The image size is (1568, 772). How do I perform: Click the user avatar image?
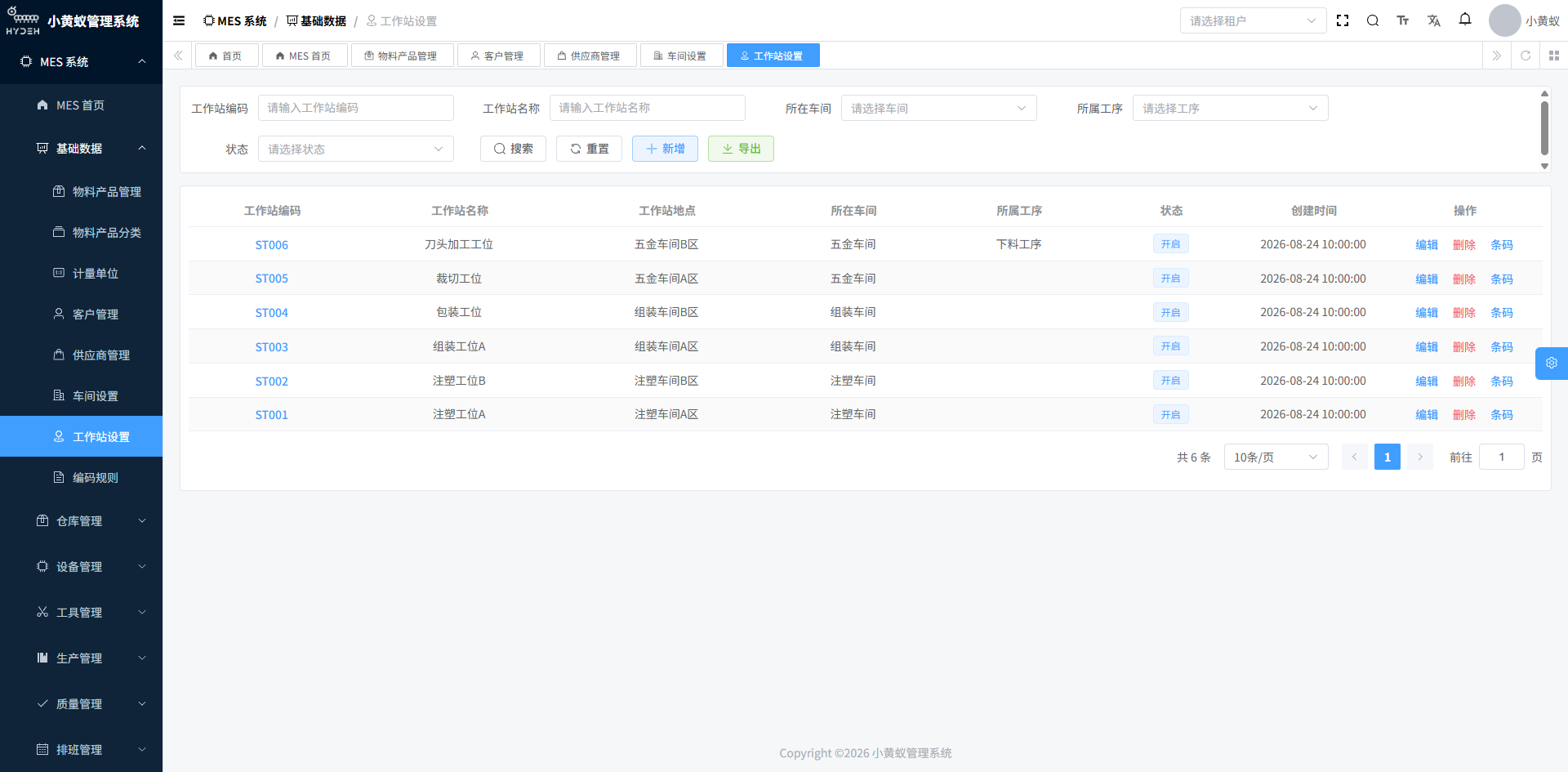point(1504,20)
